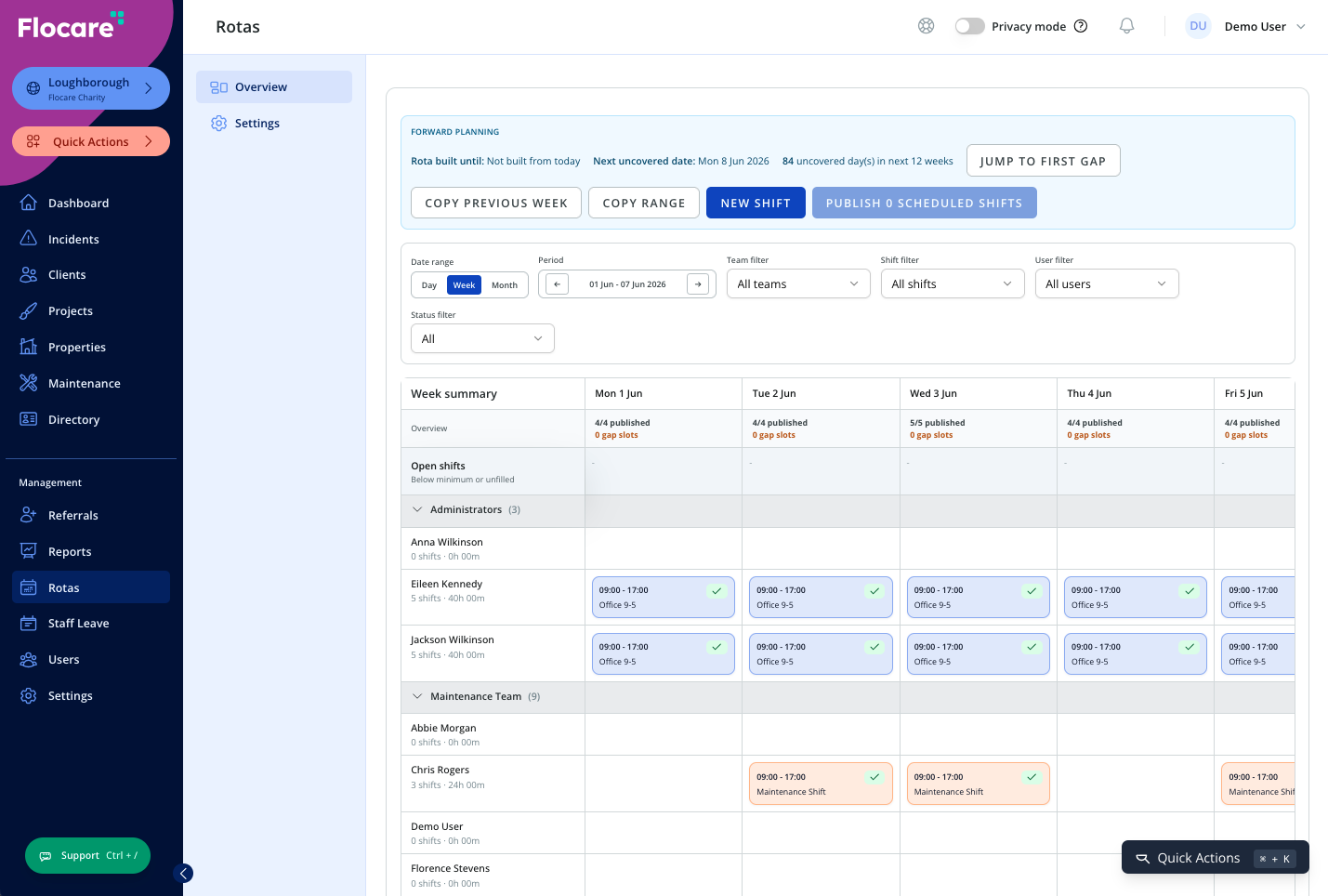Screen dimensions: 1328x896
Task: Open the Status filter dropdown
Action: click(482, 338)
